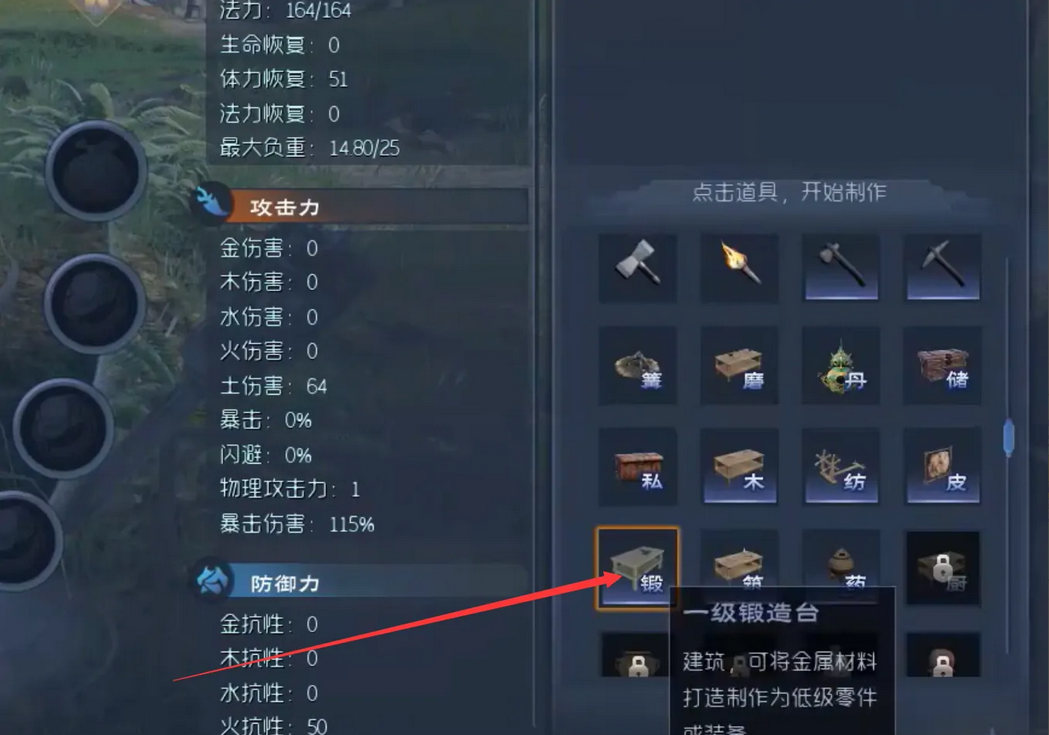Click the crafting list scrollbar handle

point(1009,437)
